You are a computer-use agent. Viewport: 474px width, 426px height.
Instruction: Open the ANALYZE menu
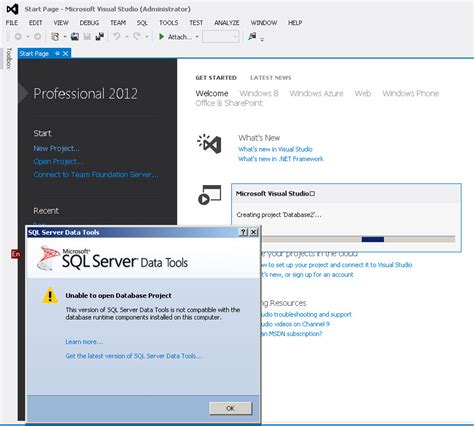(x=227, y=23)
